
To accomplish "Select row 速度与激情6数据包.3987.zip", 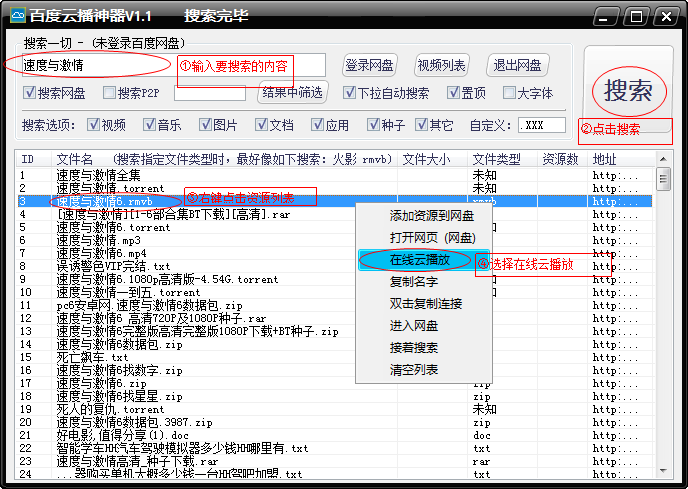I will pyautogui.click(x=334, y=422).
